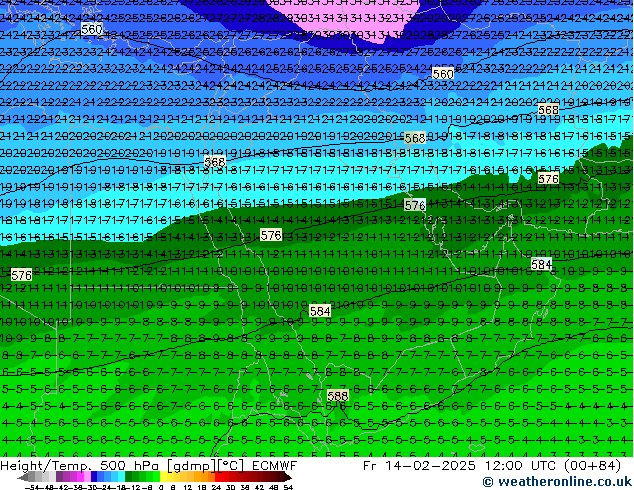634x490 pixels.
Task: Pick the magenta swatch in the legend
Action: pyautogui.click(x=80, y=477)
